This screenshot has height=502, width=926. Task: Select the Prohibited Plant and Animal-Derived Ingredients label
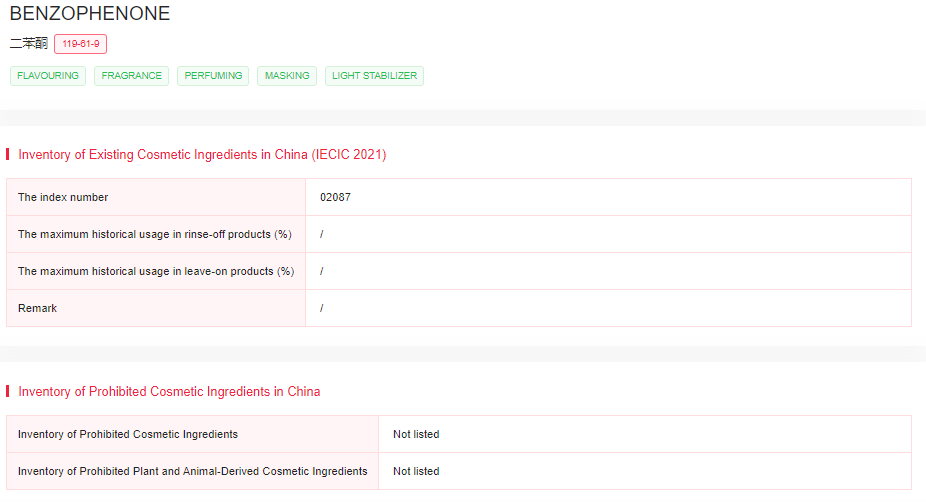(x=192, y=471)
